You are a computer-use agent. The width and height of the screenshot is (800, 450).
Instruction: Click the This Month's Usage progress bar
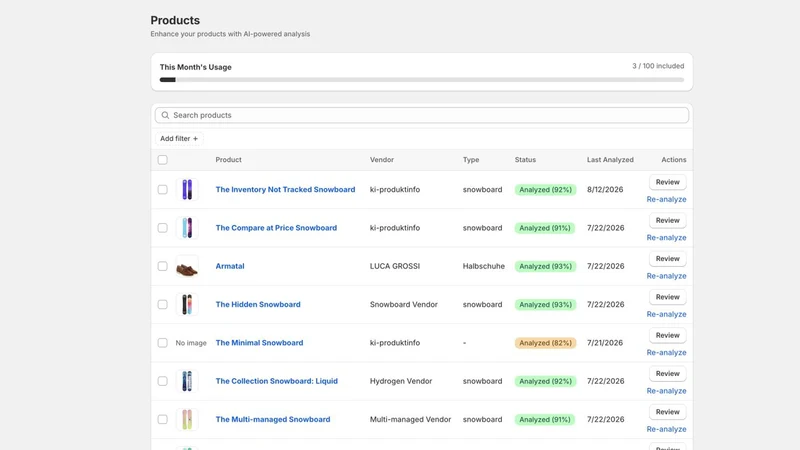tap(422, 80)
